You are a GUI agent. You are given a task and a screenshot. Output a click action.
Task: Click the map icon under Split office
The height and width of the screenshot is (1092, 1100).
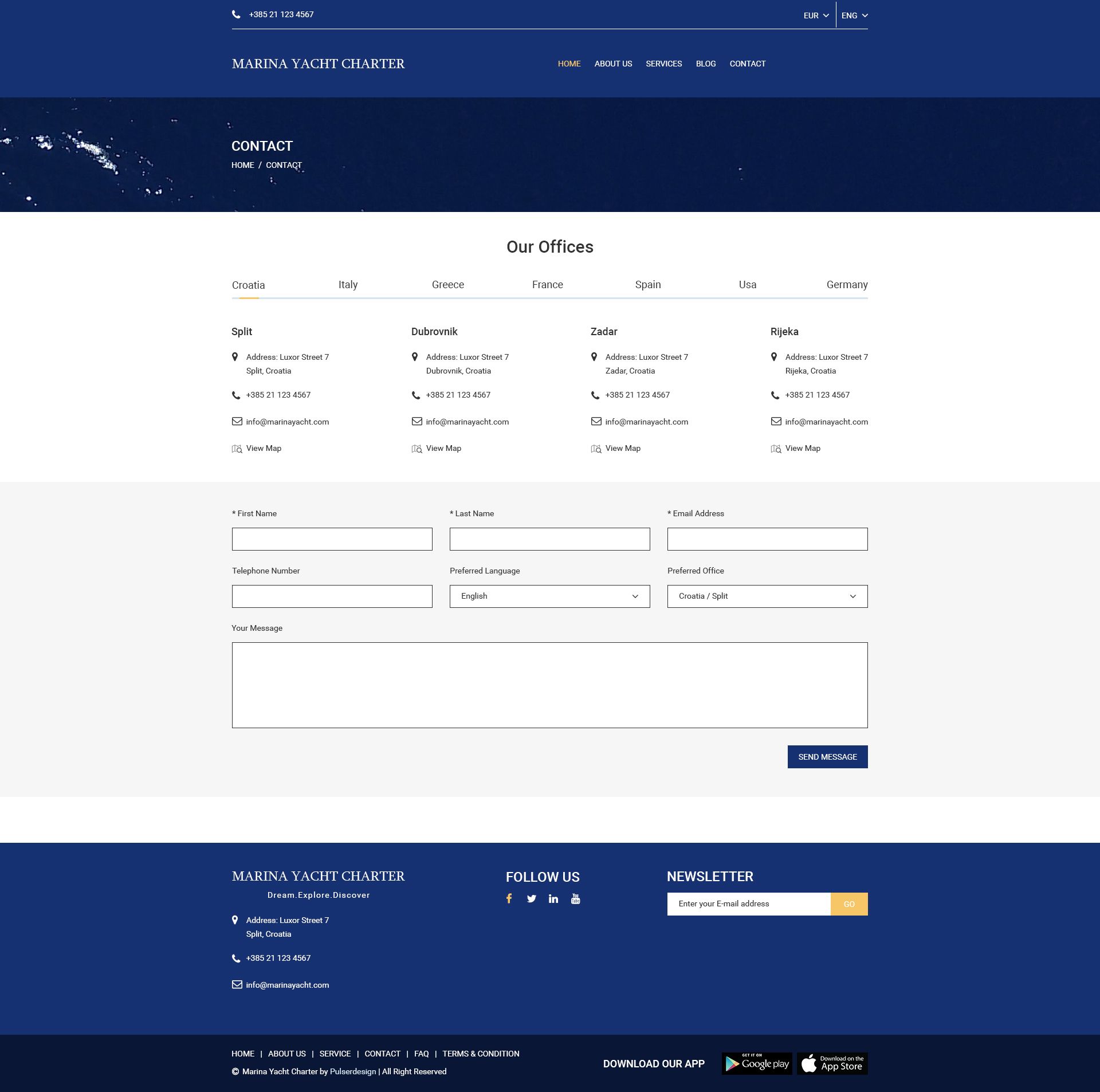click(x=237, y=449)
